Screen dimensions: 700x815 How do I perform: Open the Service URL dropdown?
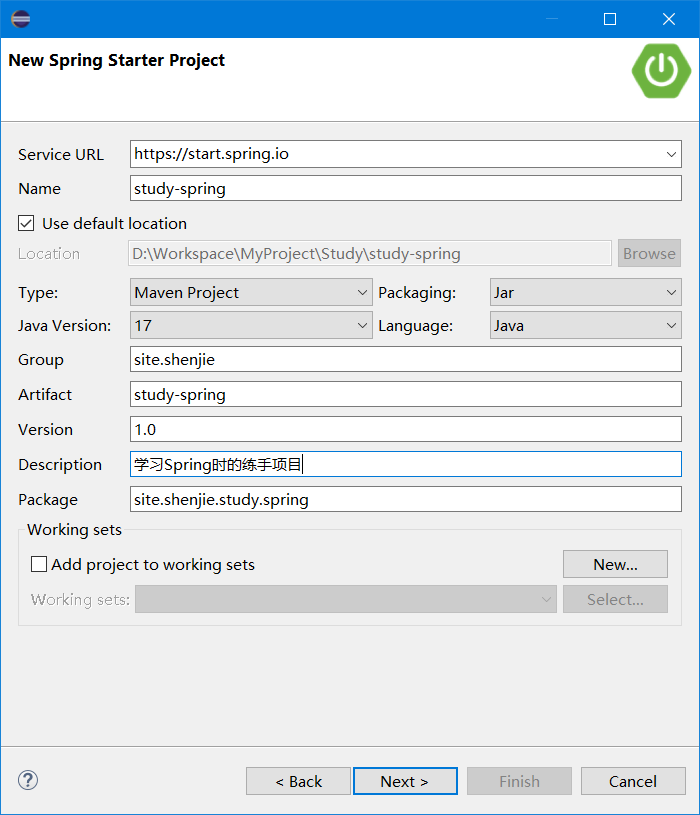(x=671, y=154)
